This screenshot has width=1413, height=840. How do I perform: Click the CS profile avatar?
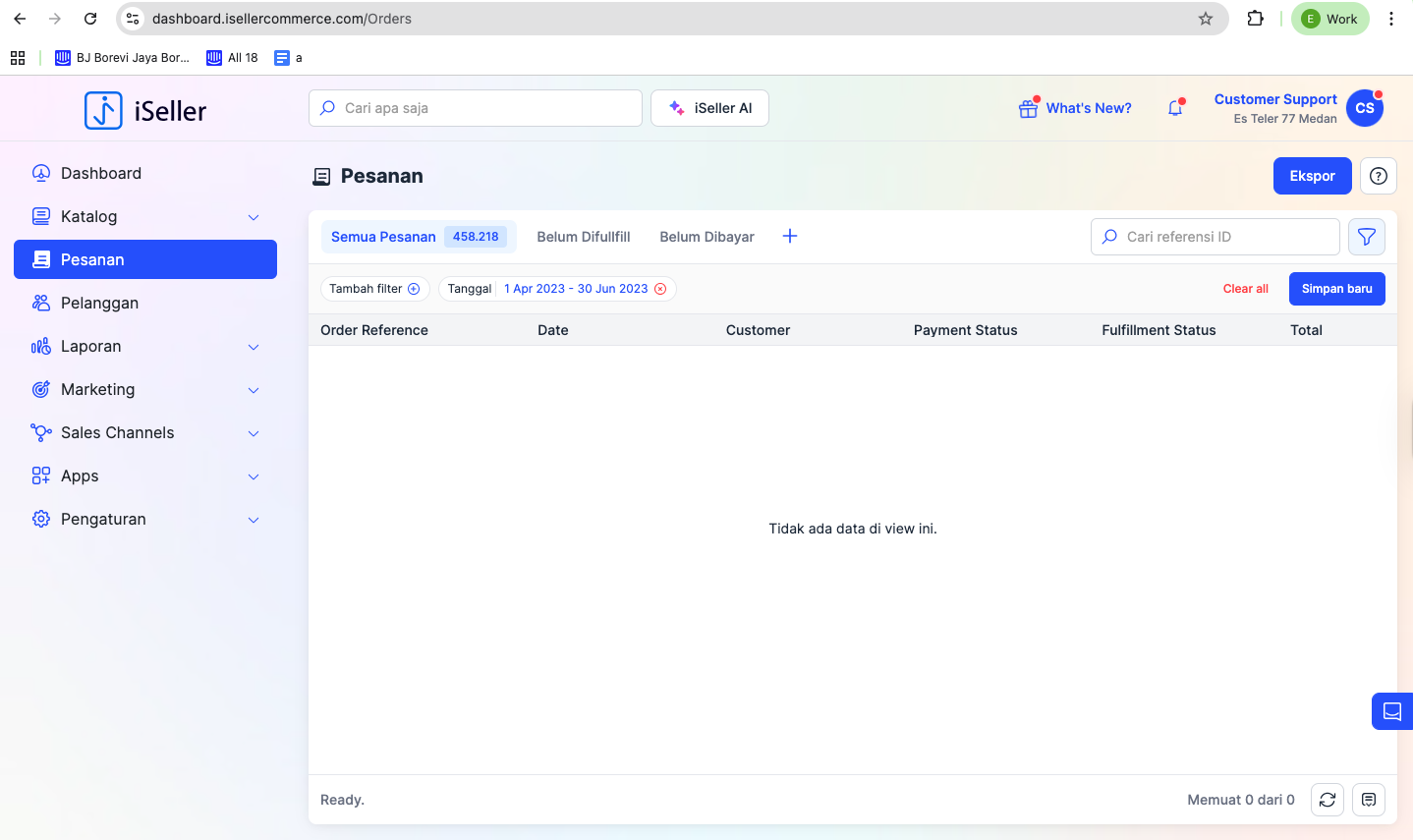tap(1365, 108)
